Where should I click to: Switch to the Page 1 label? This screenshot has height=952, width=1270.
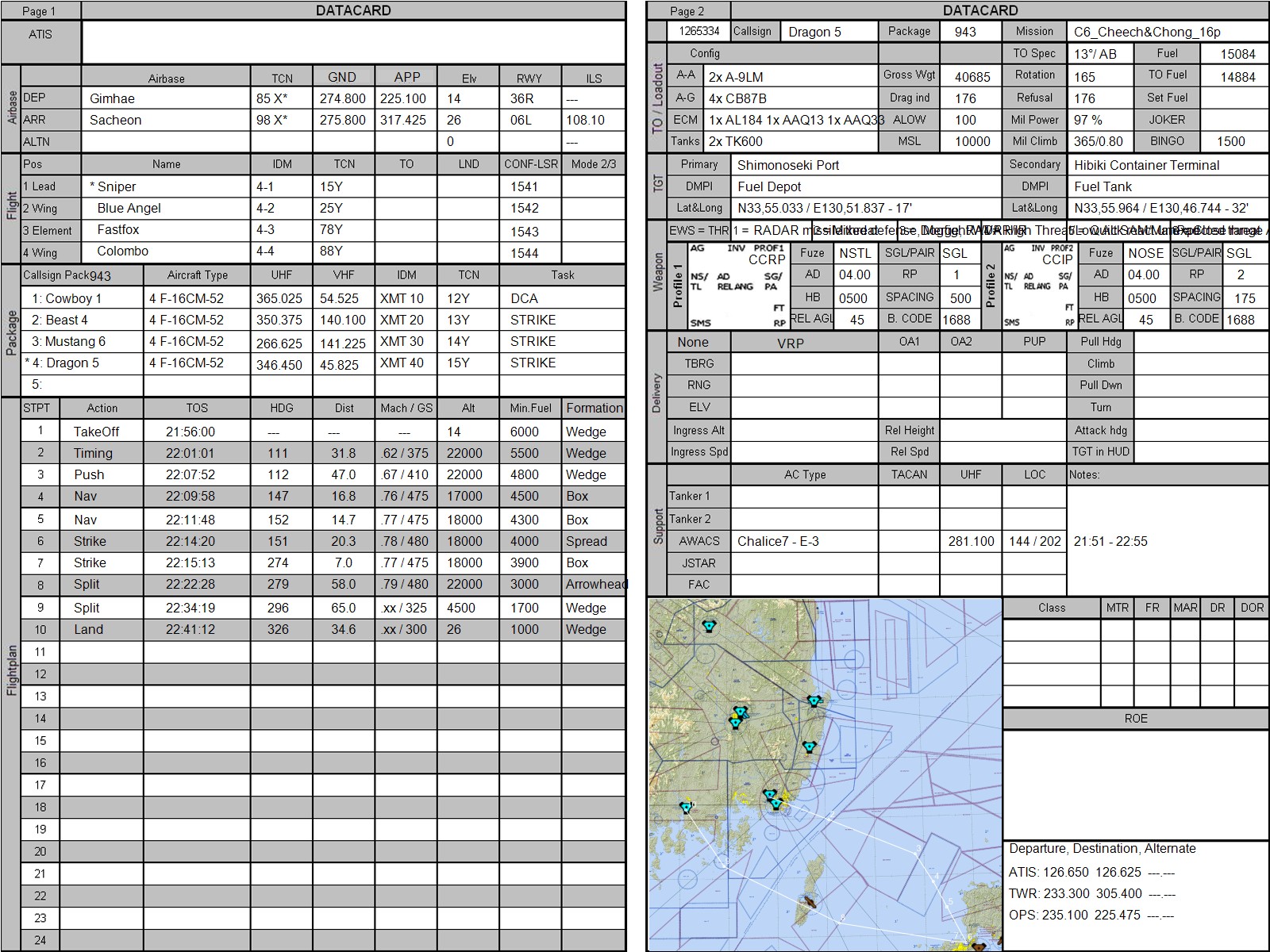(x=40, y=11)
